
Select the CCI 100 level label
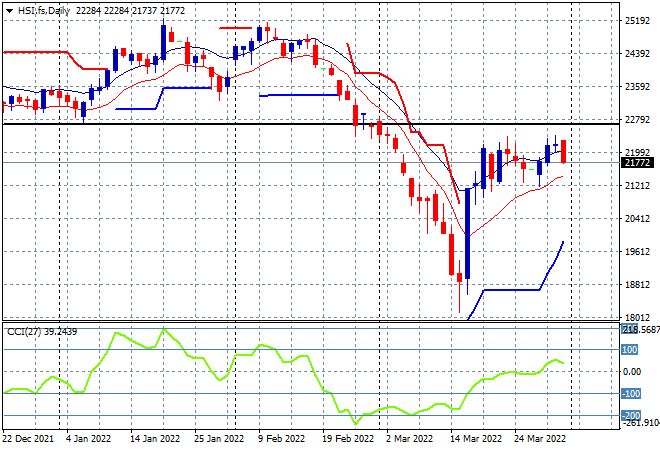[629, 350]
